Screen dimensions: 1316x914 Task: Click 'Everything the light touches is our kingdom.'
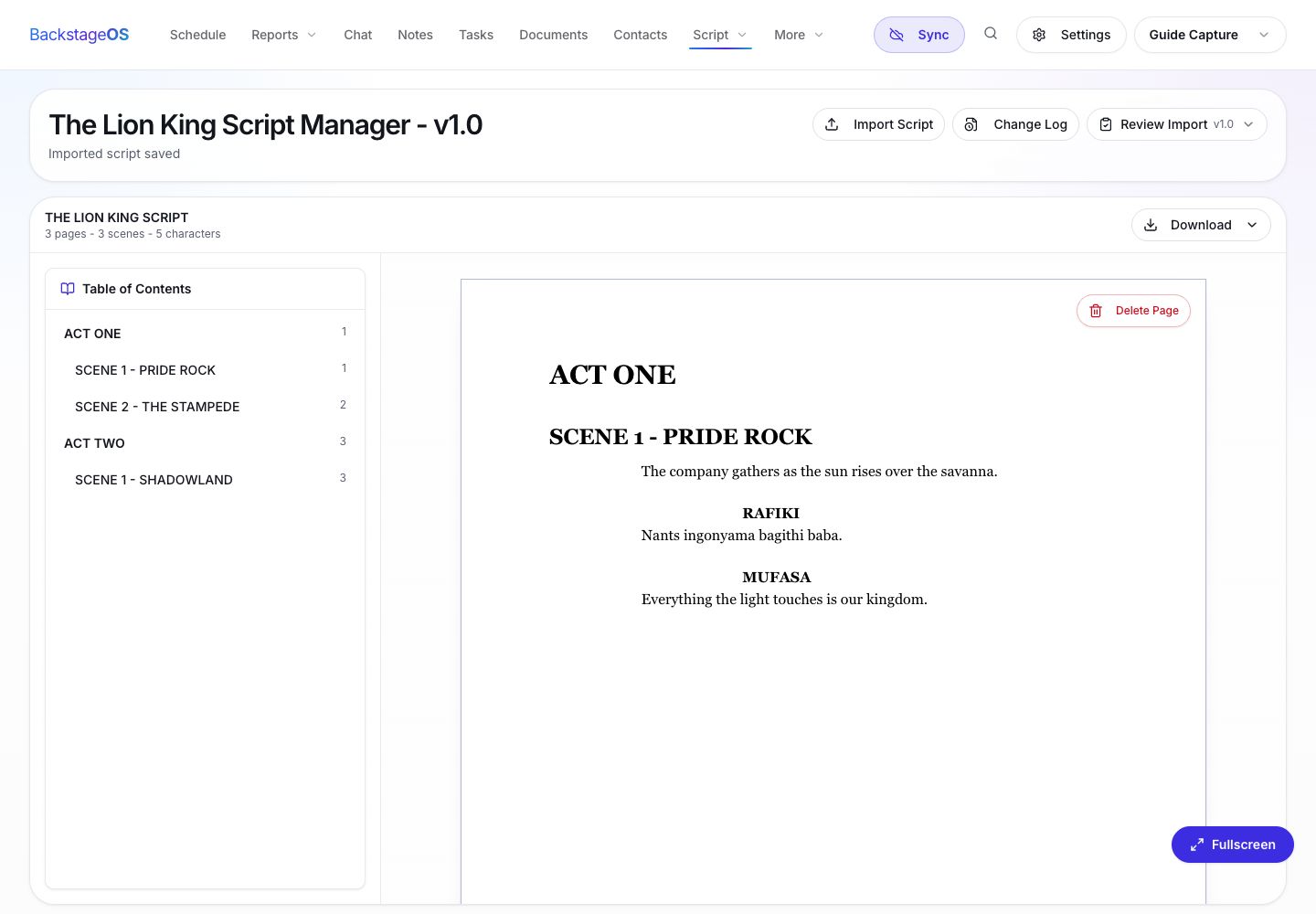point(784,600)
